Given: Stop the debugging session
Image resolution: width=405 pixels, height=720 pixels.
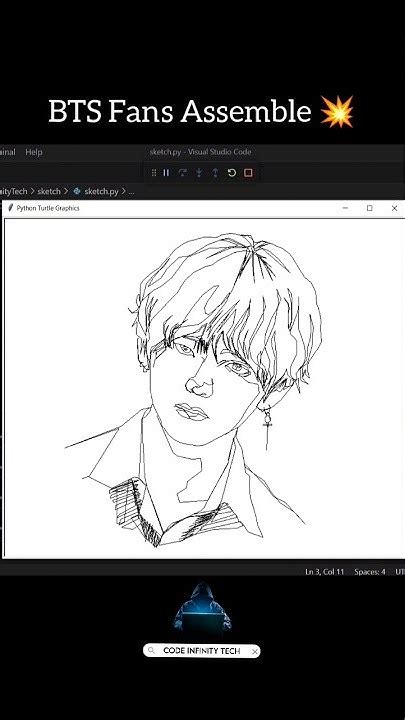Looking at the screenshot, I should click(248, 173).
